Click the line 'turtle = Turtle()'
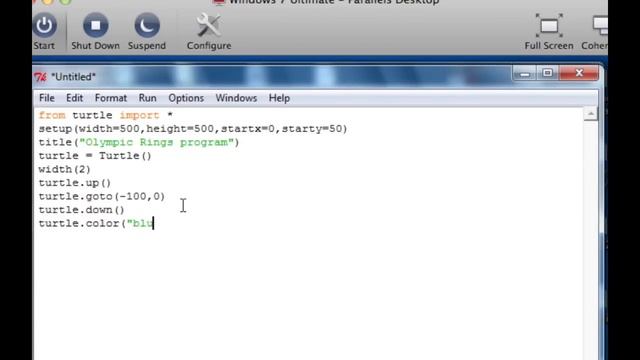This screenshot has width=640, height=360. (x=95, y=156)
